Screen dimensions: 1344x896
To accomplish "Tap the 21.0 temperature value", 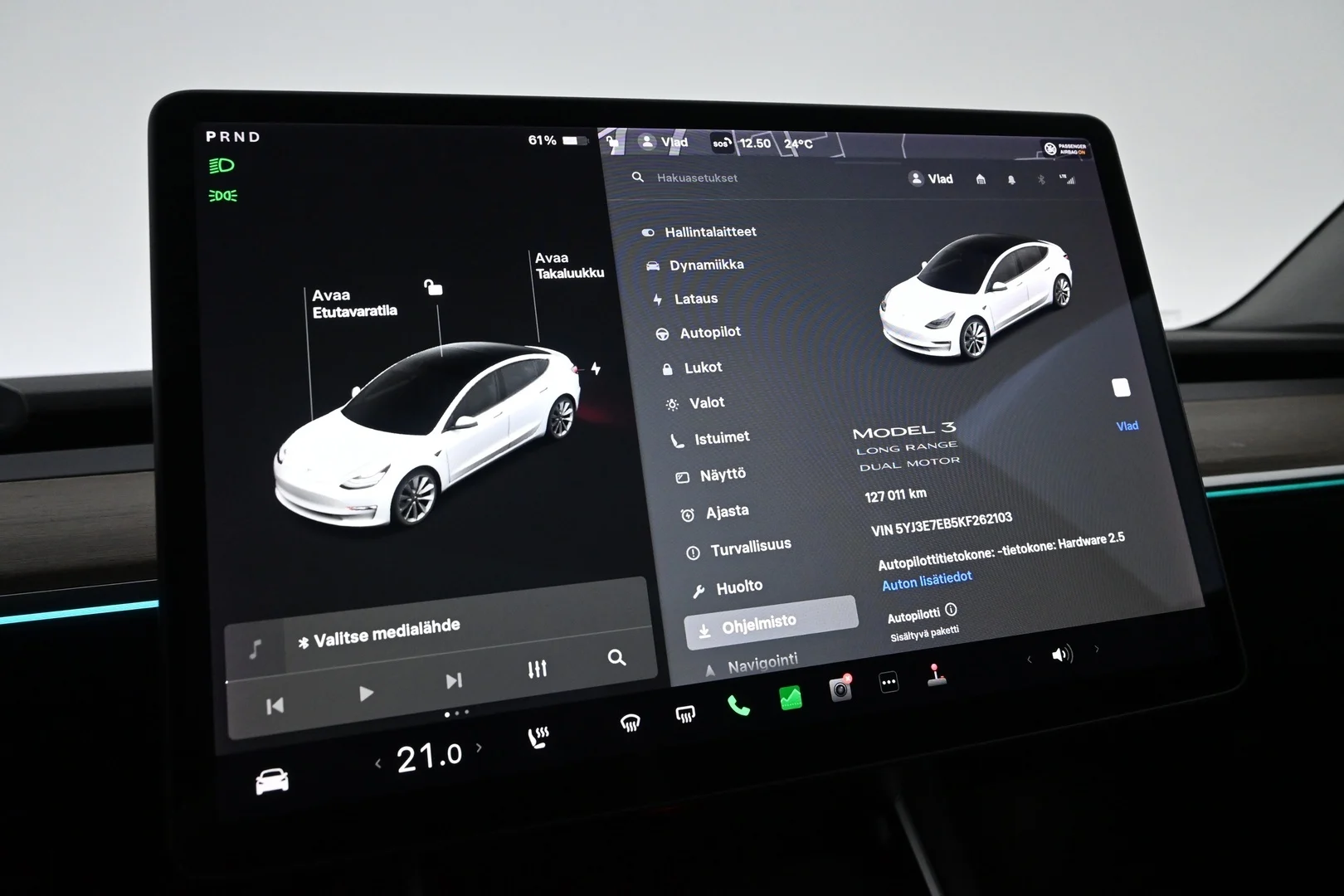I will (429, 757).
